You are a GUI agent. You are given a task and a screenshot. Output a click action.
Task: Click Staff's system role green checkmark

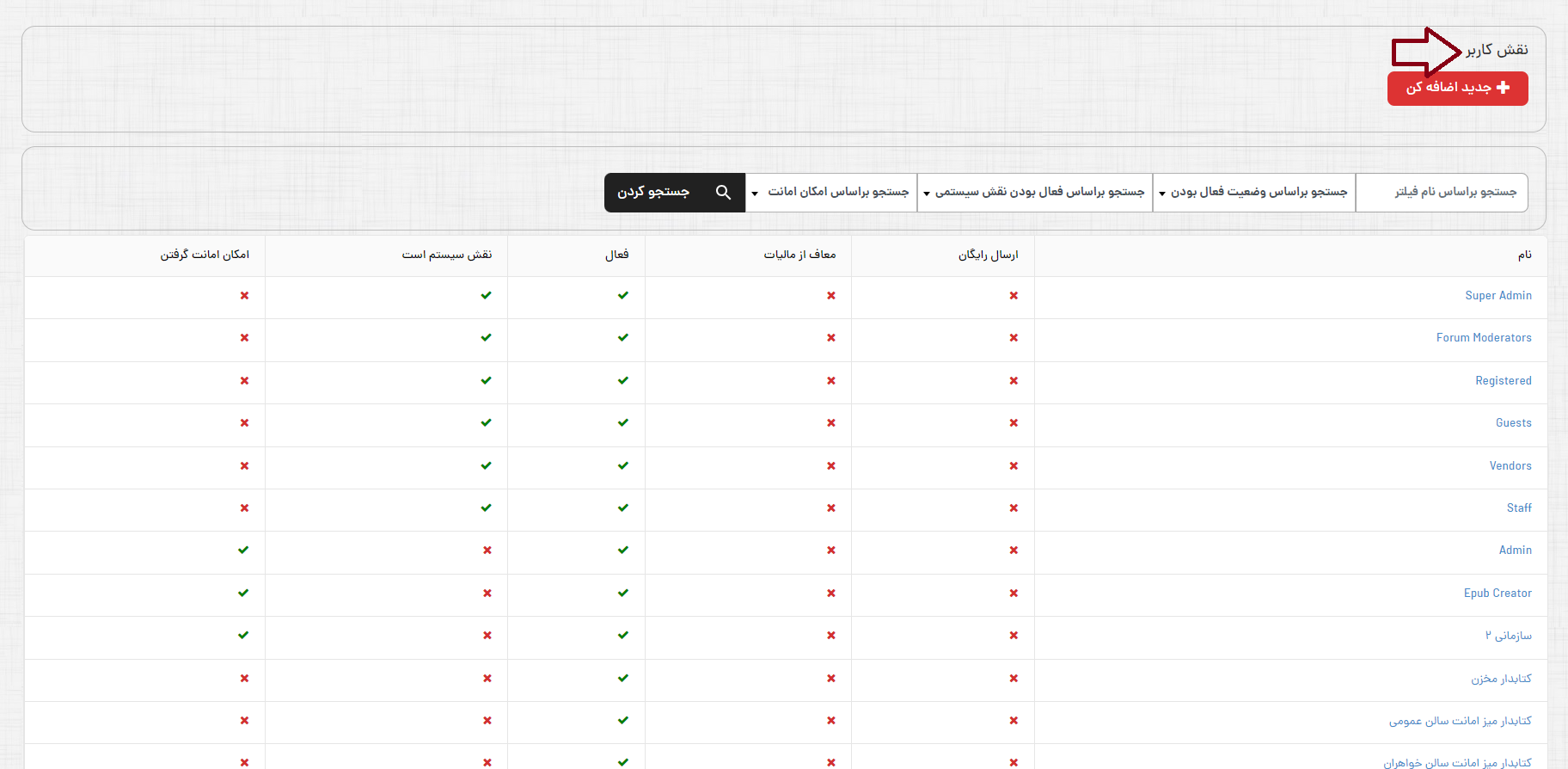[x=487, y=508]
